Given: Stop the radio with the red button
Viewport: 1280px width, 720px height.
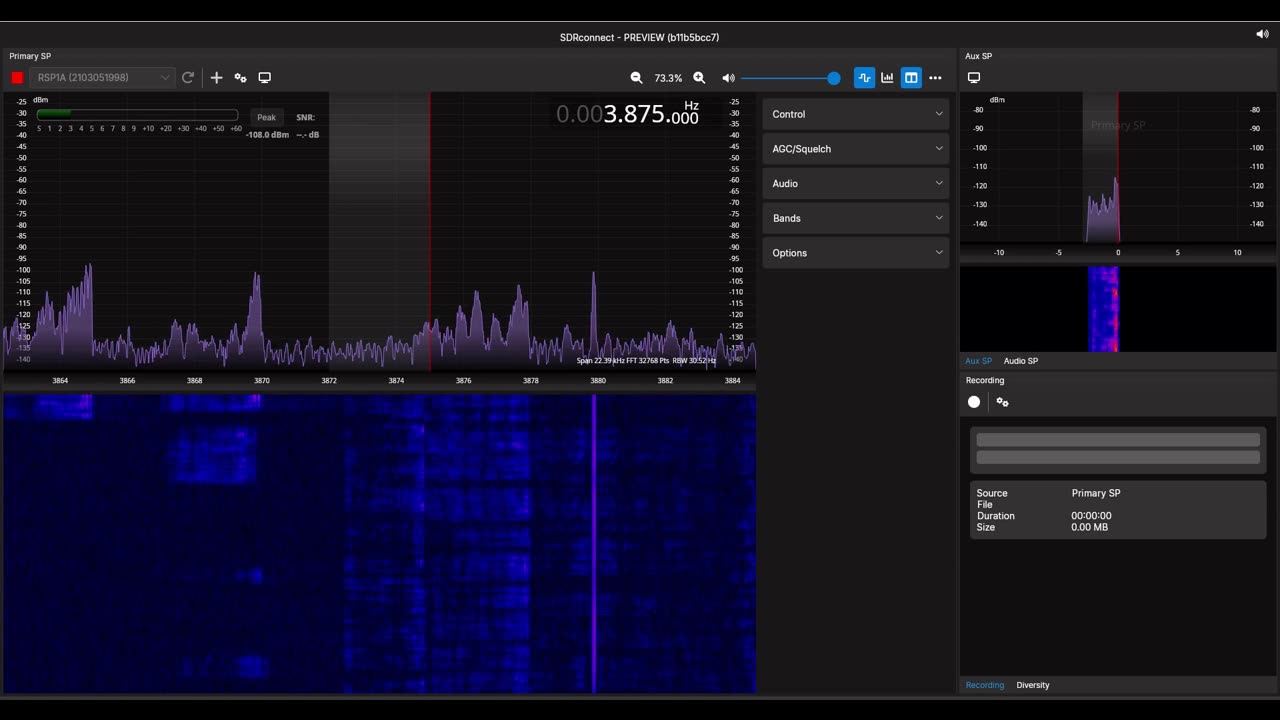Looking at the screenshot, I should pos(17,78).
